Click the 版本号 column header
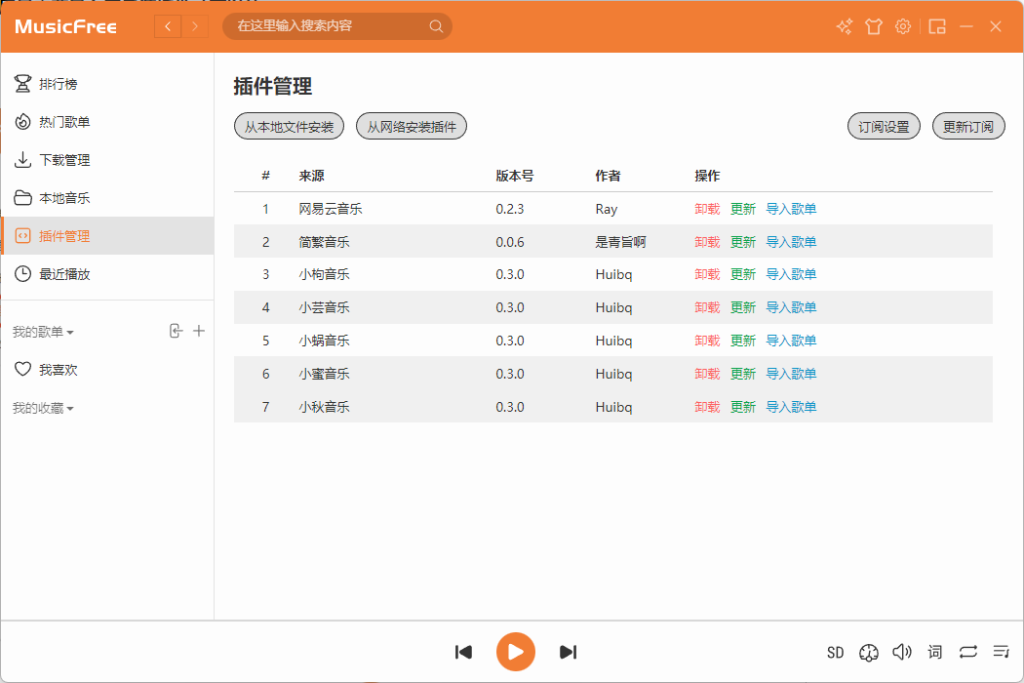This screenshot has height=683, width=1024. 515,176
